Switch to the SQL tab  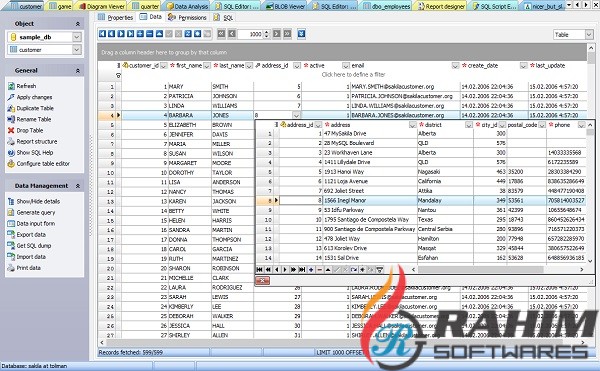[x=223, y=17]
